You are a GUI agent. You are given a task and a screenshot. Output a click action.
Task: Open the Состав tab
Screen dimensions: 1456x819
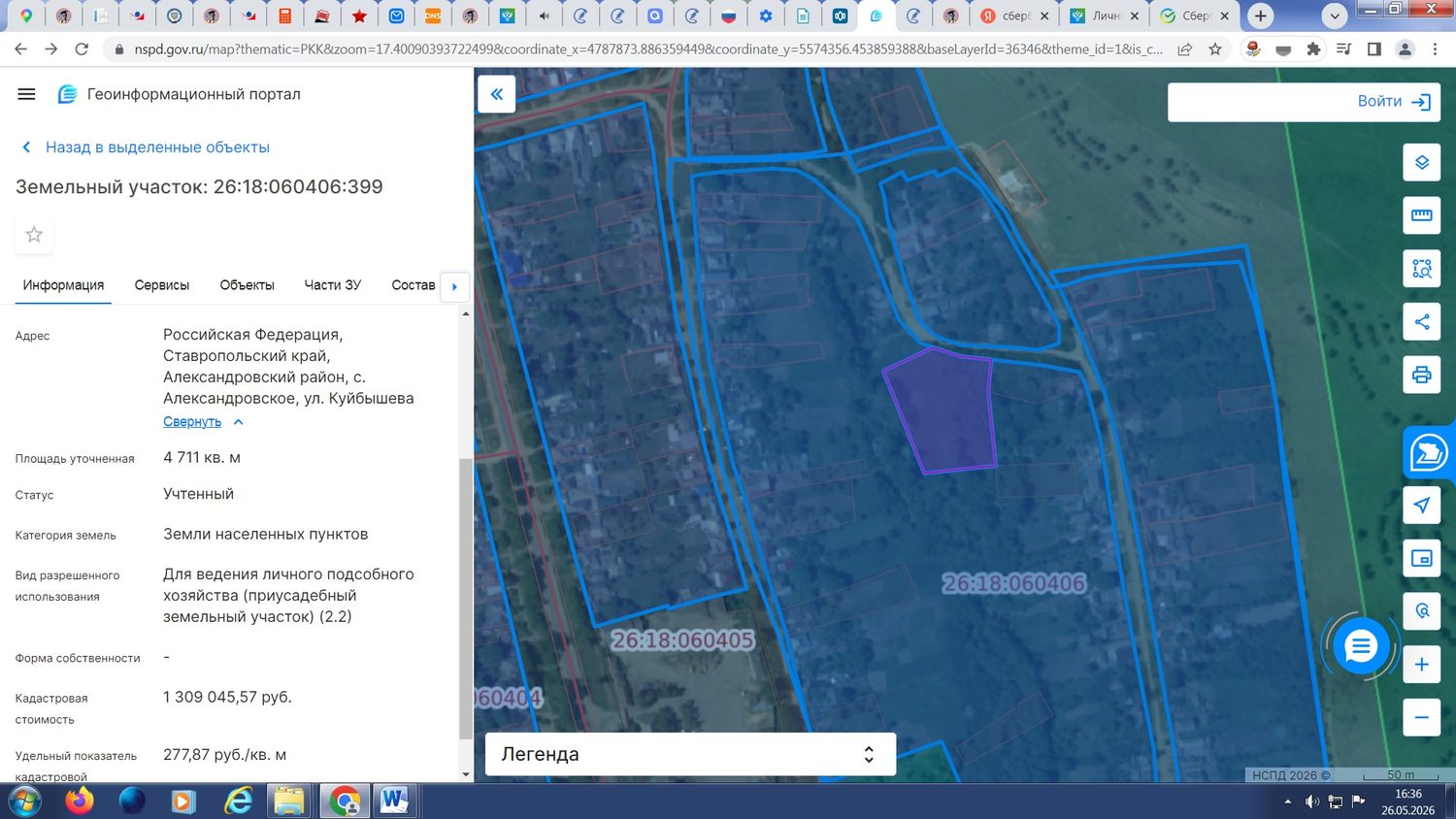[414, 285]
